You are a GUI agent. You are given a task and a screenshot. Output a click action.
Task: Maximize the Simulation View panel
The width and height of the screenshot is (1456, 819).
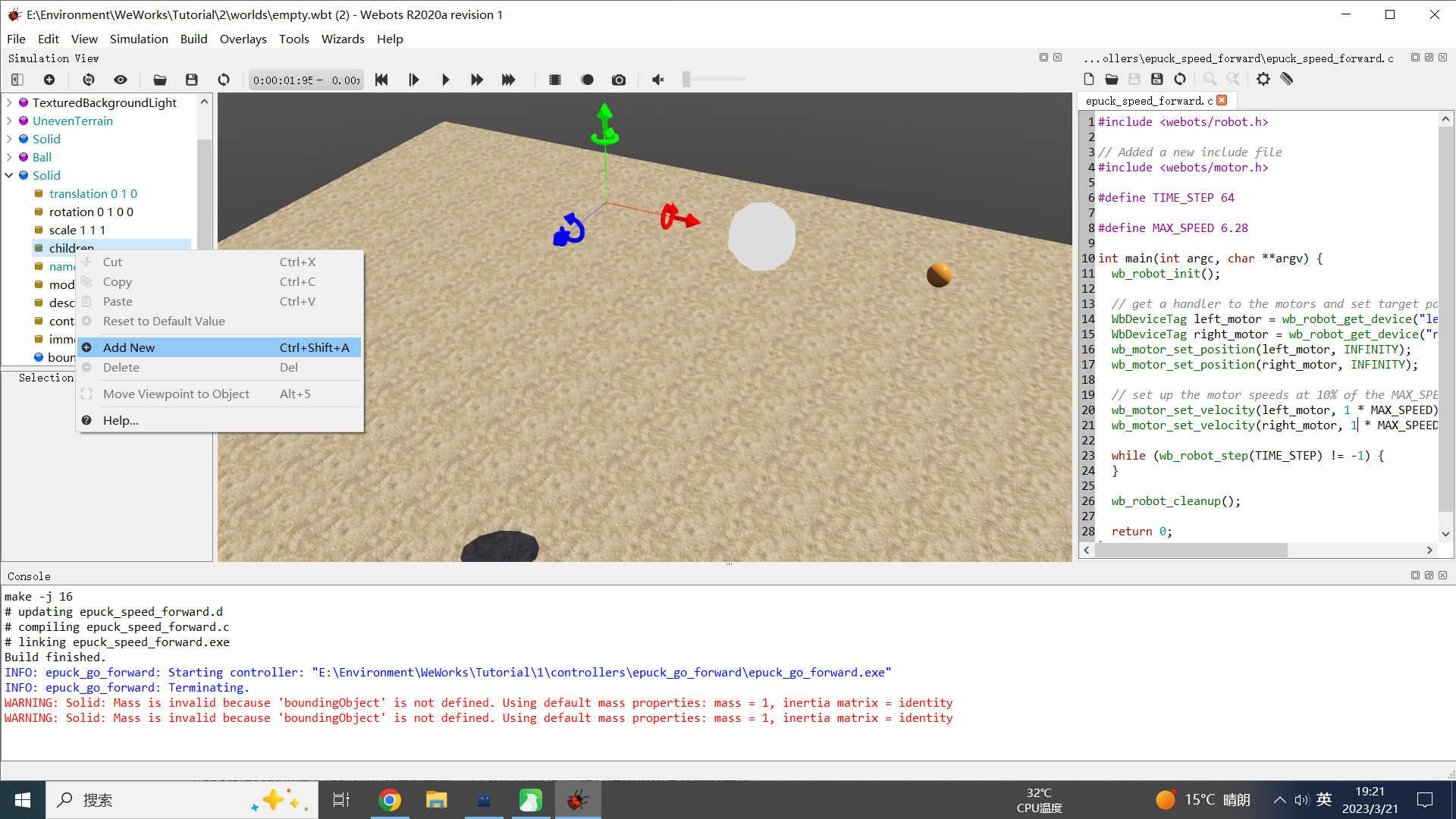(x=1043, y=58)
